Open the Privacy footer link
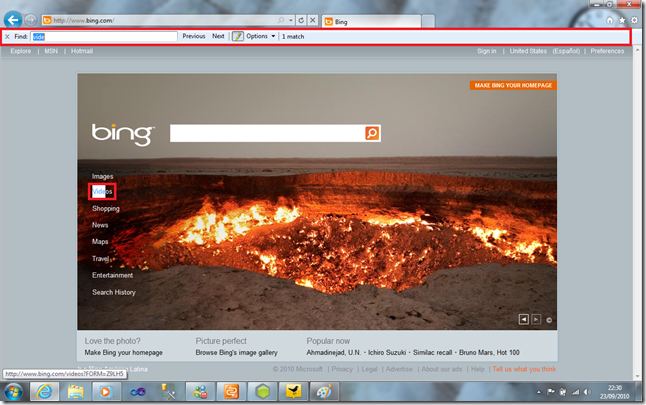The image size is (646, 405). pyautogui.click(x=342, y=369)
